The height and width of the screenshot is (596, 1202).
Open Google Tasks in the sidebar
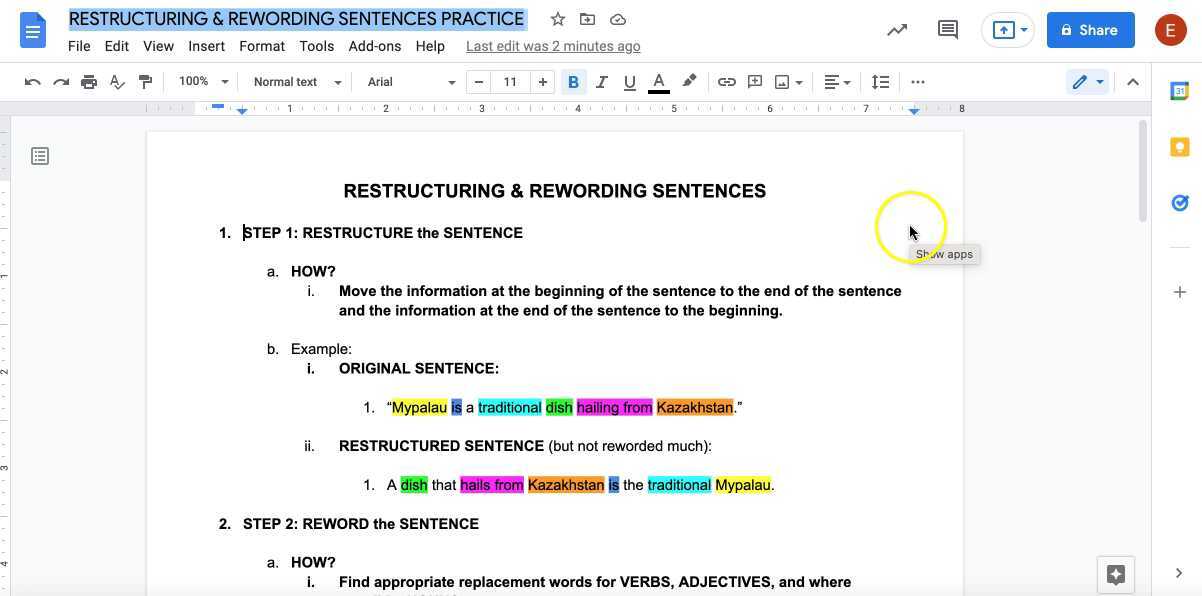point(1180,202)
